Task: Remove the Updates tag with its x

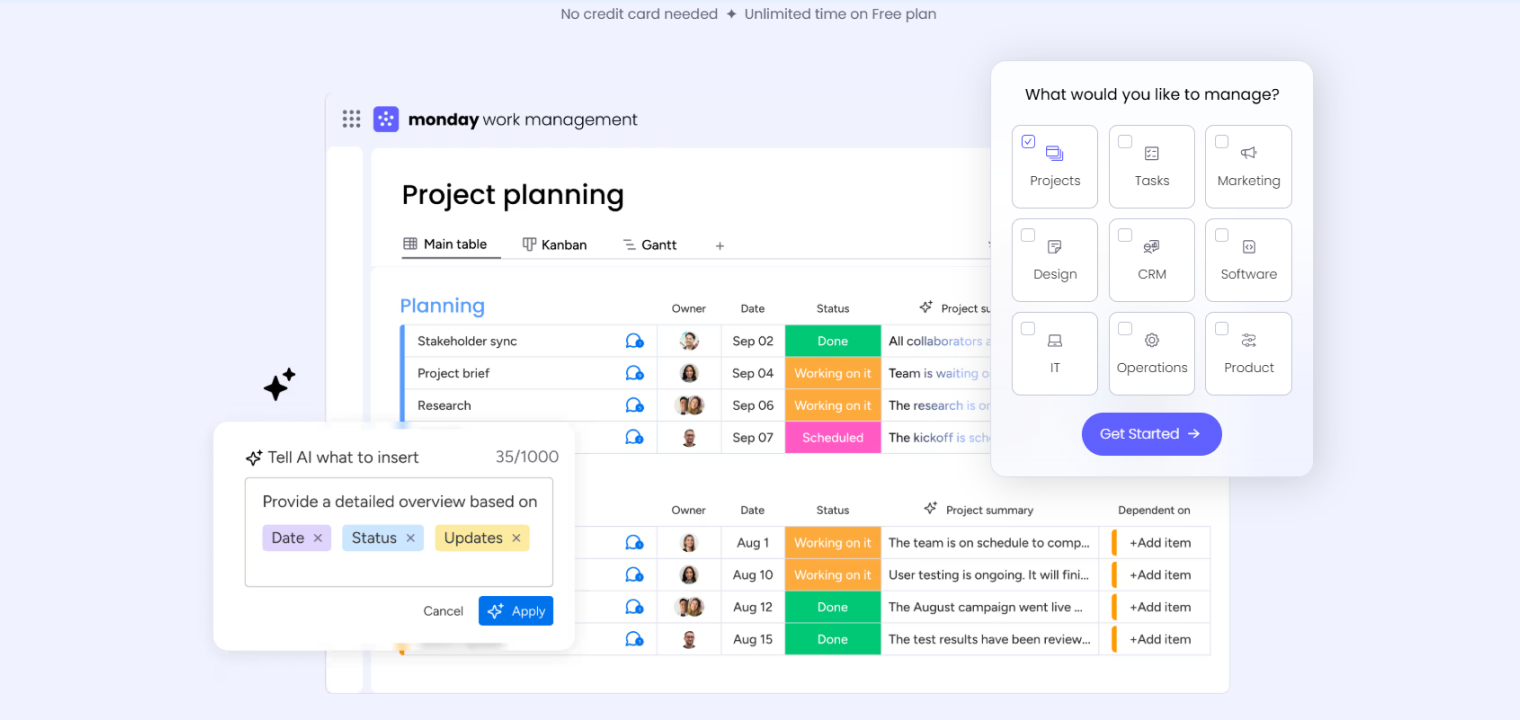Action: click(x=516, y=538)
